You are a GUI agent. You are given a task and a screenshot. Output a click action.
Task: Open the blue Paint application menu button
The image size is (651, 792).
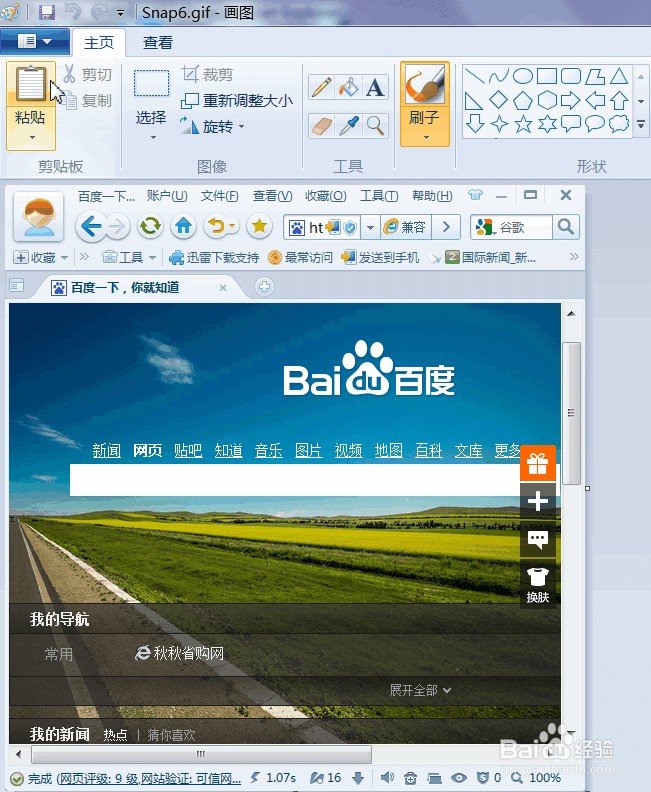coord(34,41)
